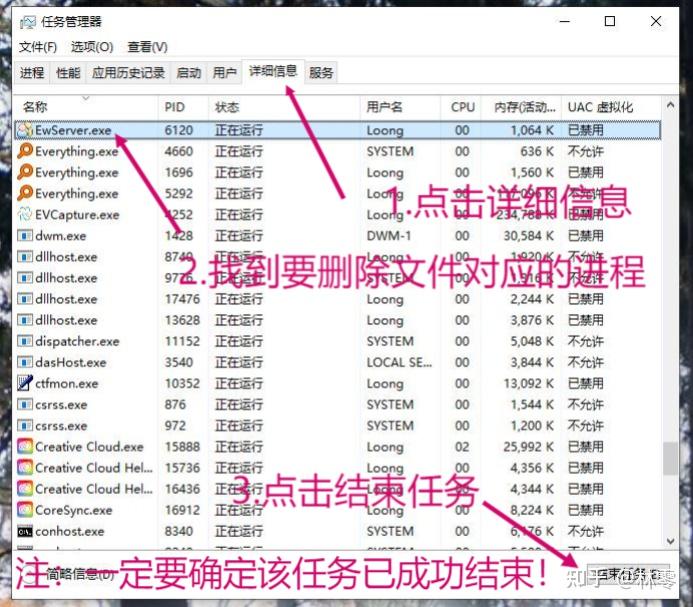Image resolution: width=693 pixels, height=607 pixels.
Task: Select the CoreSync.exe process name
Action: 74,510
